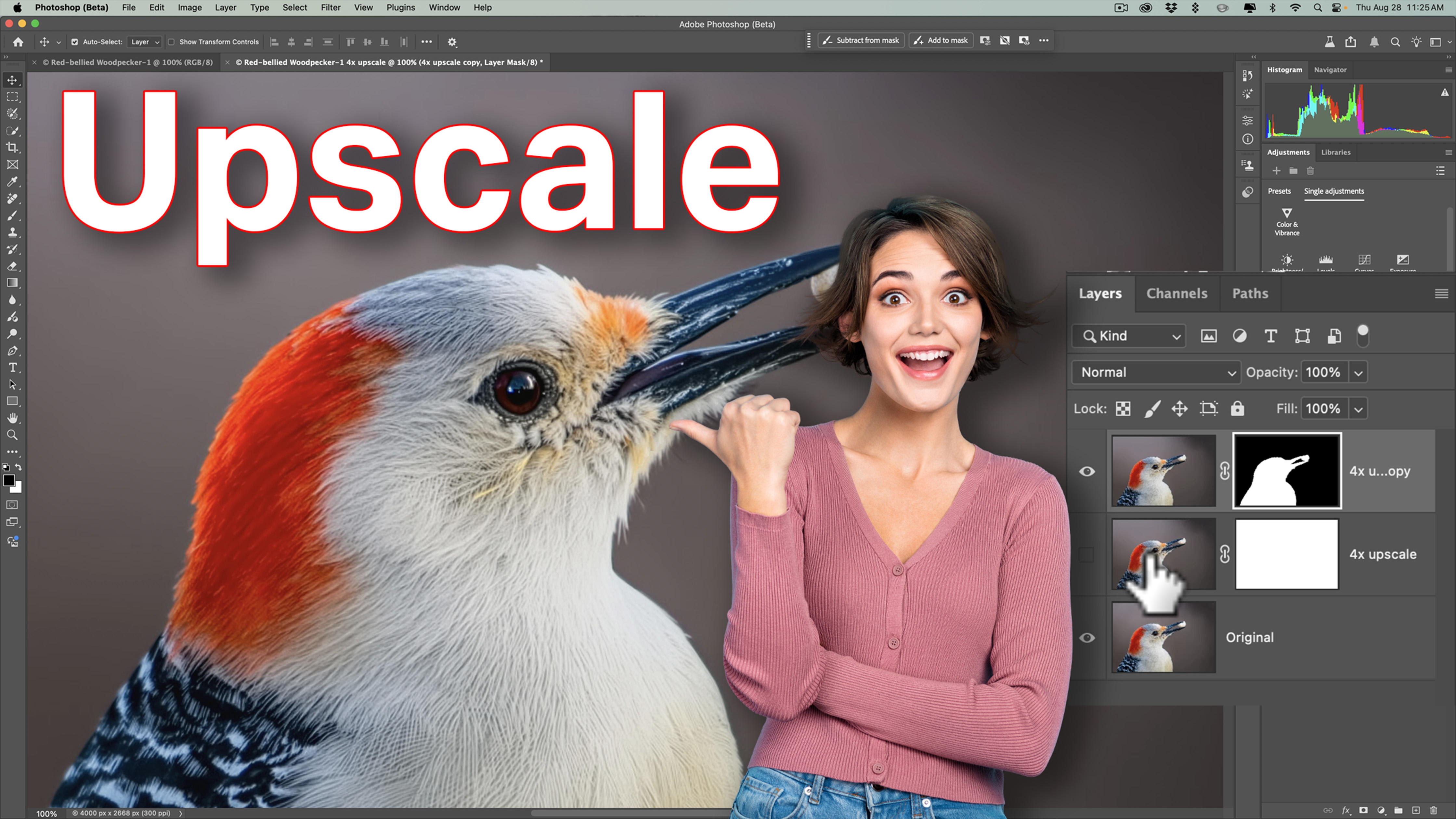Filter layers by type layers icon
Image resolution: width=1456 pixels, height=819 pixels.
pyautogui.click(x=1271, y=336)
